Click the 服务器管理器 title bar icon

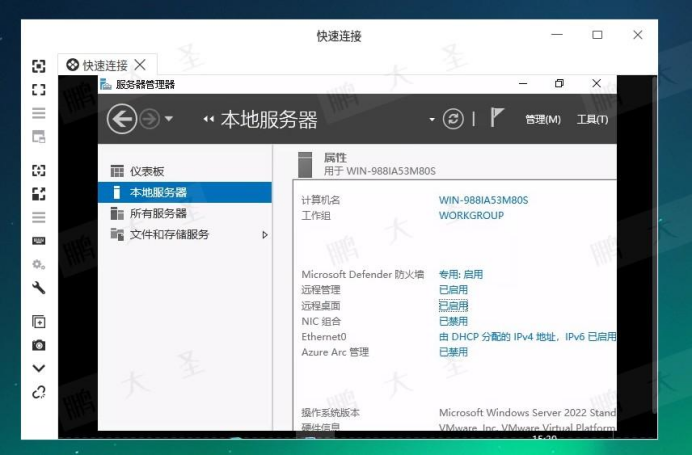105,84
